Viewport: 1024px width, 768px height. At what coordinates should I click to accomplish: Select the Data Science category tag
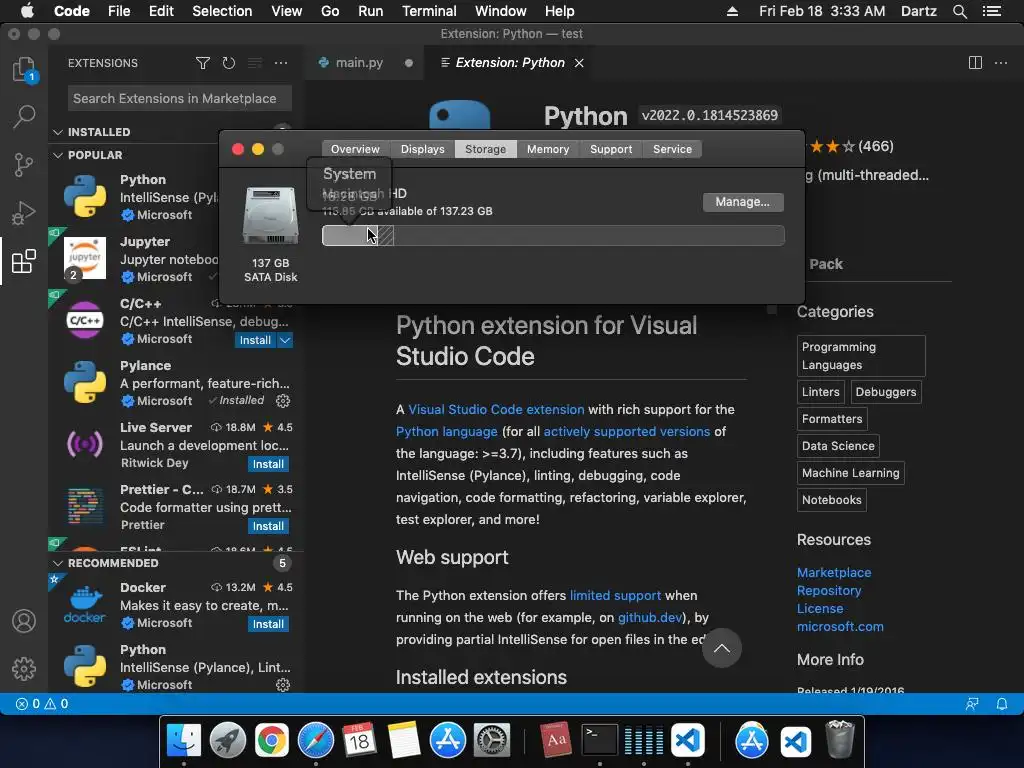(838, 446)
